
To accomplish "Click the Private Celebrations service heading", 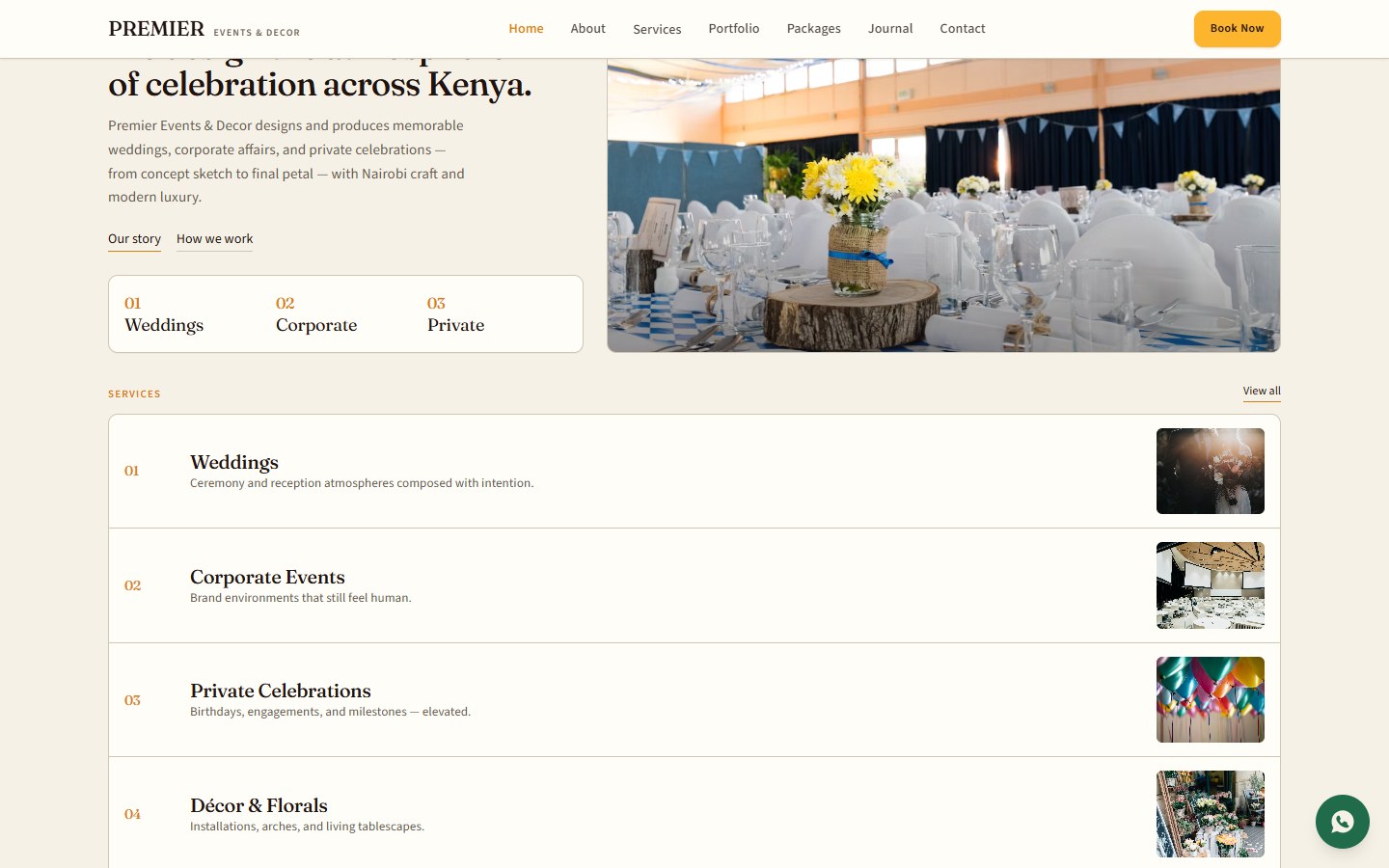I will [x=281, y=691].
